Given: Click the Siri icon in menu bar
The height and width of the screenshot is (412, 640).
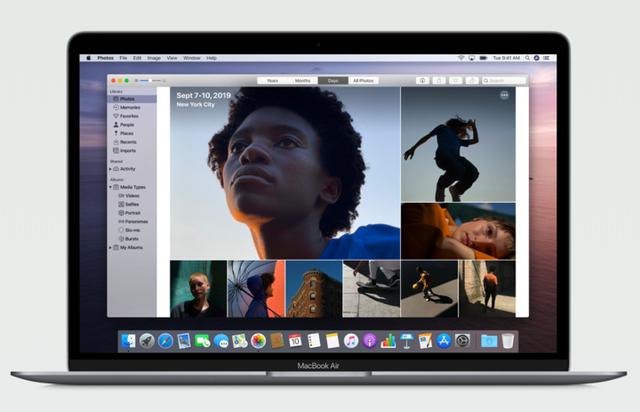Looking at the screenshot, I should pos(537,58).
